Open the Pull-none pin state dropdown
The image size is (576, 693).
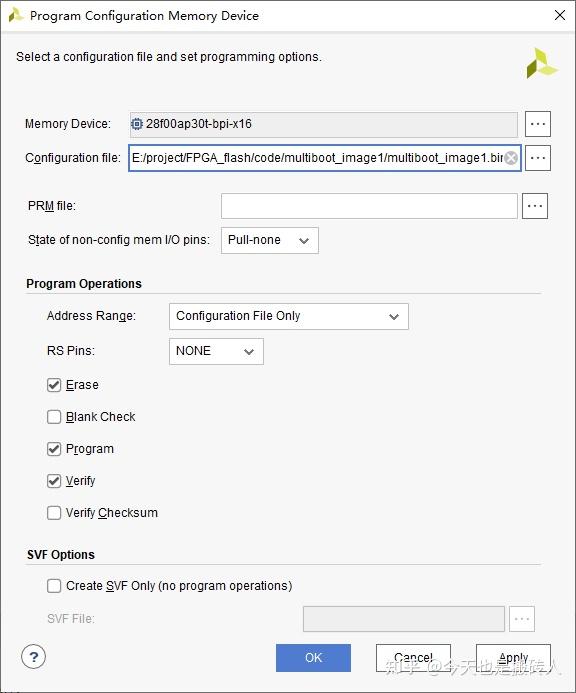pos(270,240)
